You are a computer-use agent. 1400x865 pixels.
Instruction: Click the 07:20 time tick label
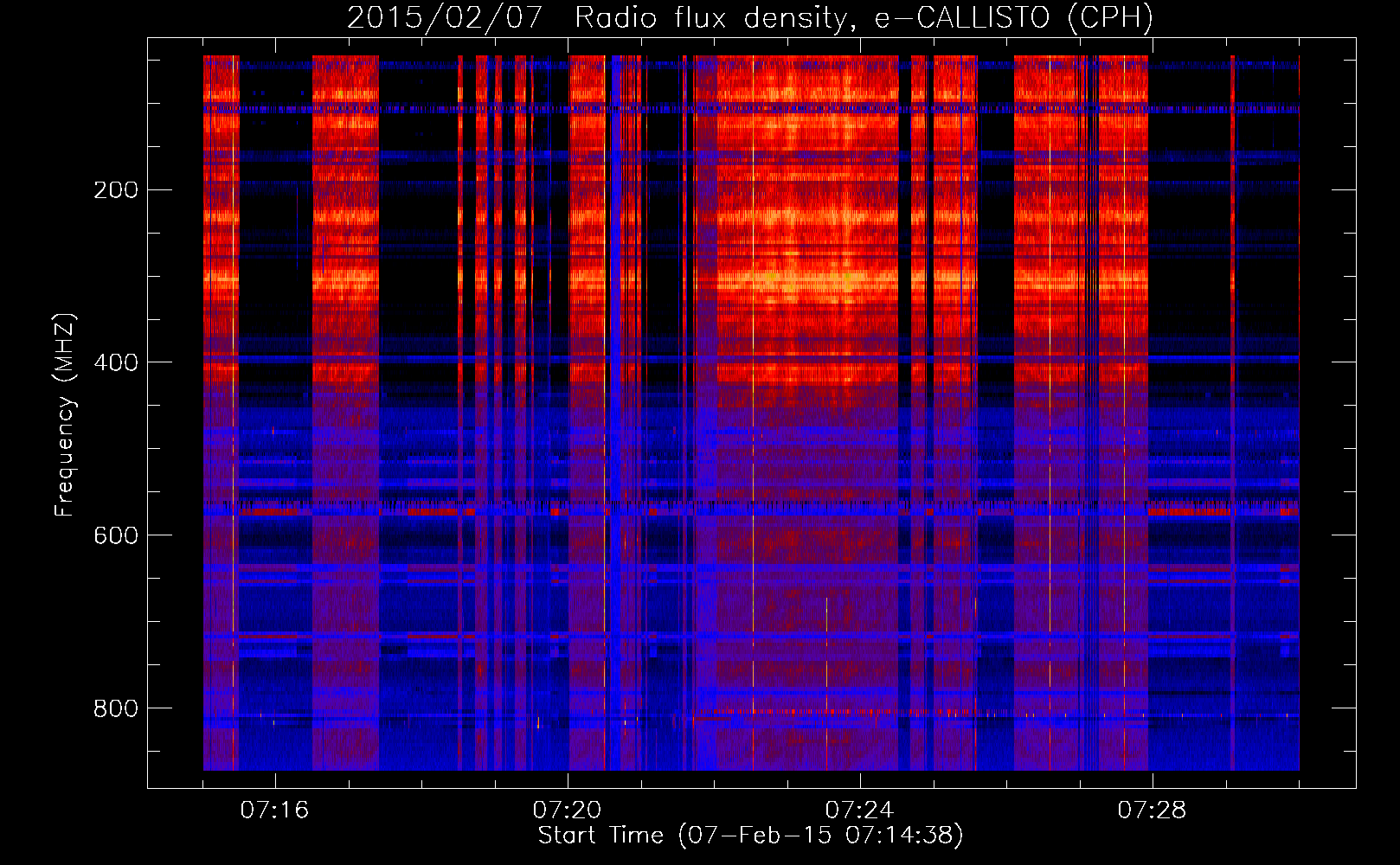click(567, 811)
